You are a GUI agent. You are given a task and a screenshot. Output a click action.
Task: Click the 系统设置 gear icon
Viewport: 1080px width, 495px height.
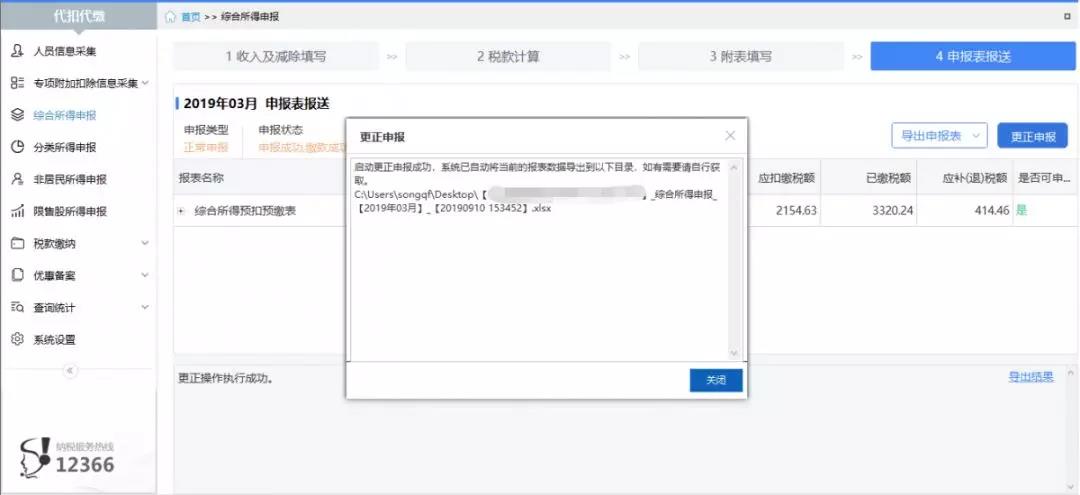point(17,339)
